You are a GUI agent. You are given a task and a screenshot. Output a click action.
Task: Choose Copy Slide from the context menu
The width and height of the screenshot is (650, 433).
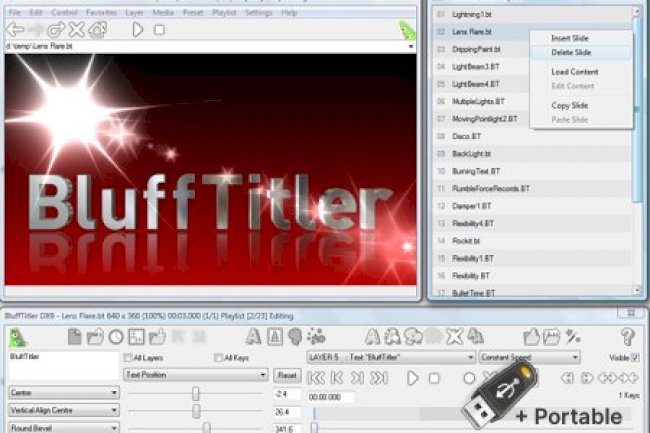coord(581,105)
